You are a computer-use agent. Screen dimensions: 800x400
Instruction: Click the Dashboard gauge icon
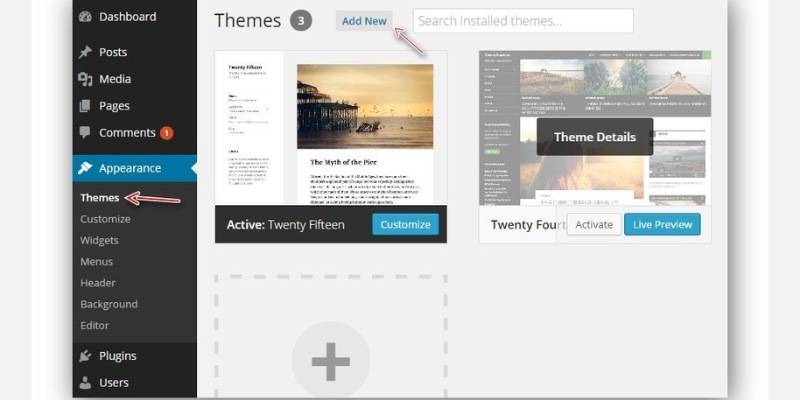tap(85, 17)
